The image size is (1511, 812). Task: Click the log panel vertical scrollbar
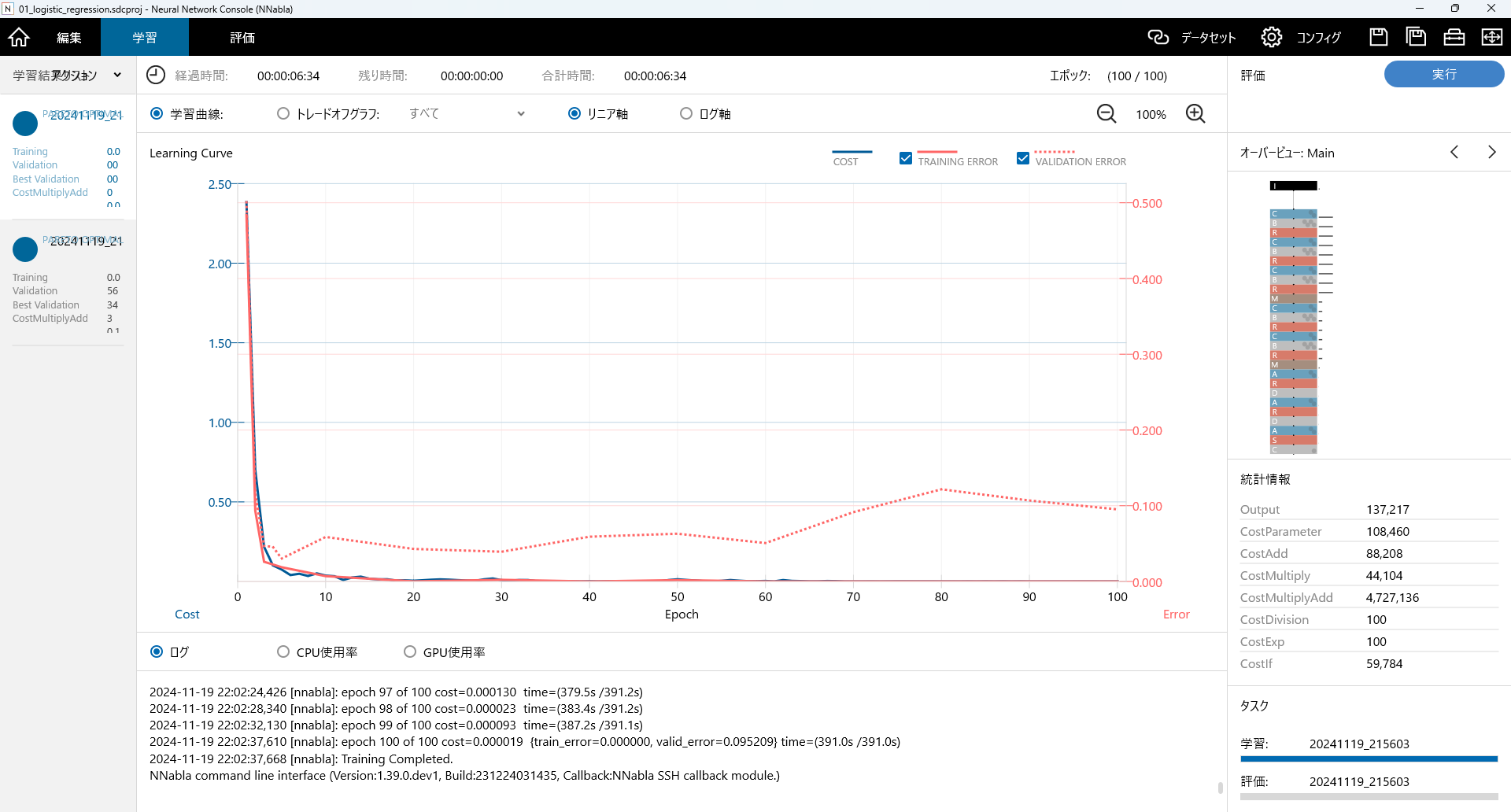[x=1220, y=786]
